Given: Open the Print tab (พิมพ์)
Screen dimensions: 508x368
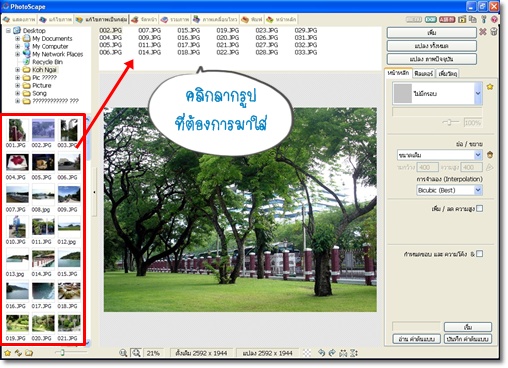Looking at the screenshot, I should click(x=252, y=20).
